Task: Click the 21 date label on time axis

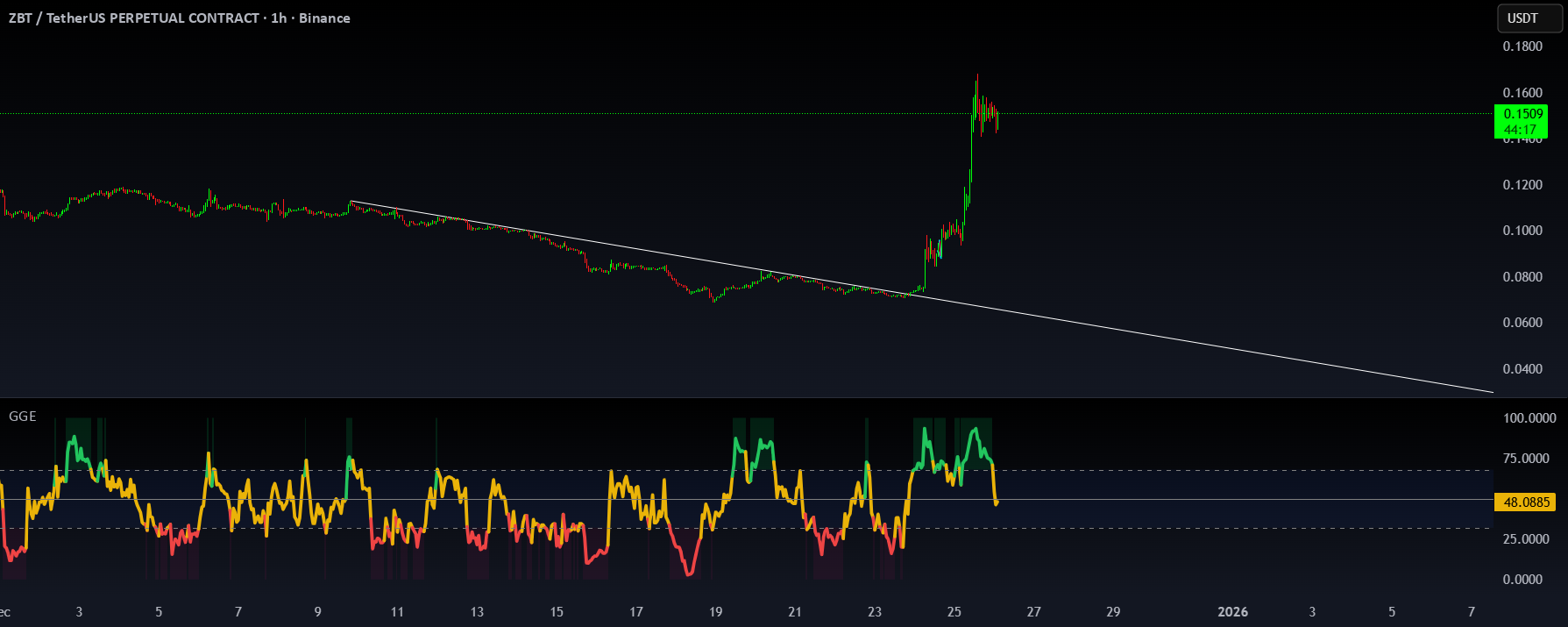Action: click(x=795, y=612)
